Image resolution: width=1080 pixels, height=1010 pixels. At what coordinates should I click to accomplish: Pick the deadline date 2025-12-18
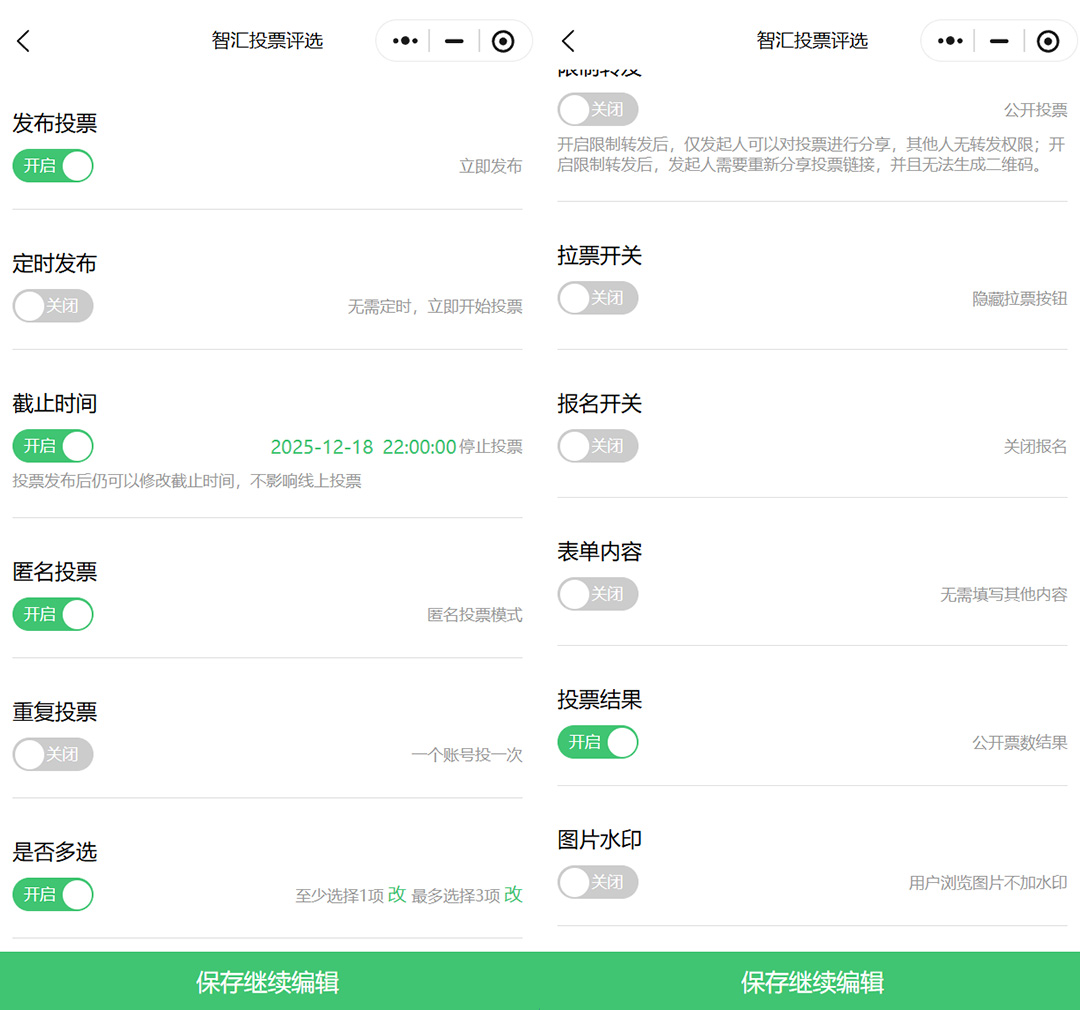coord(322,447)
